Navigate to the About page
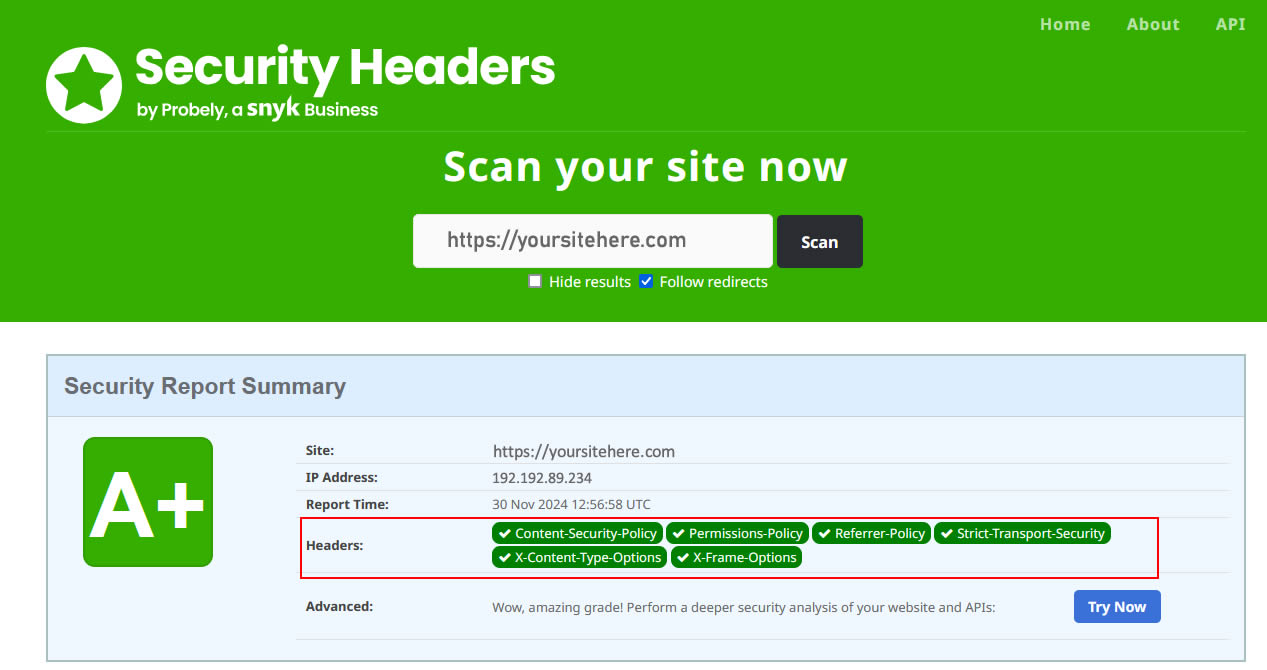 coord(1153,24)
